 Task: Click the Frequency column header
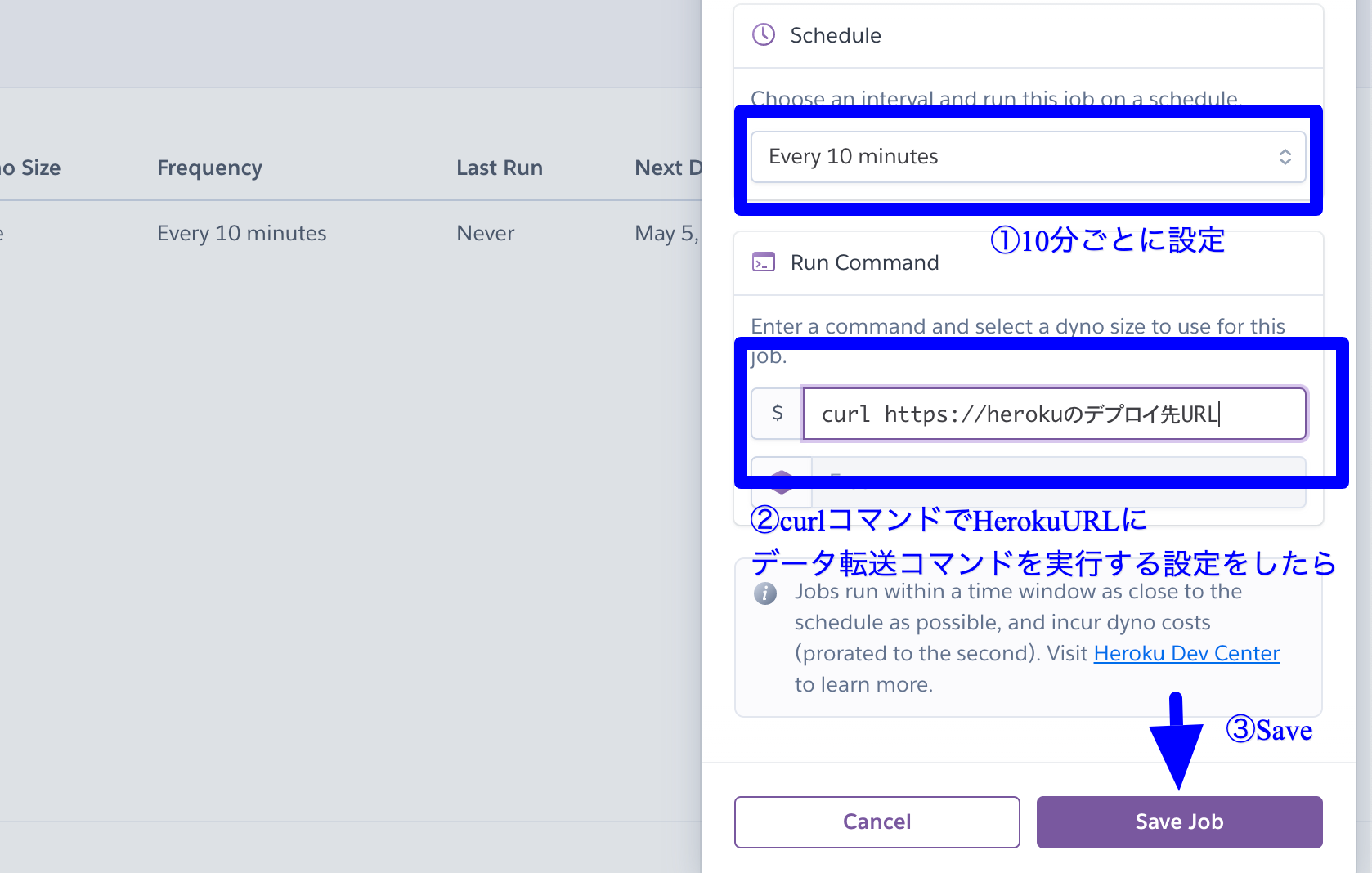click(209, 168)
